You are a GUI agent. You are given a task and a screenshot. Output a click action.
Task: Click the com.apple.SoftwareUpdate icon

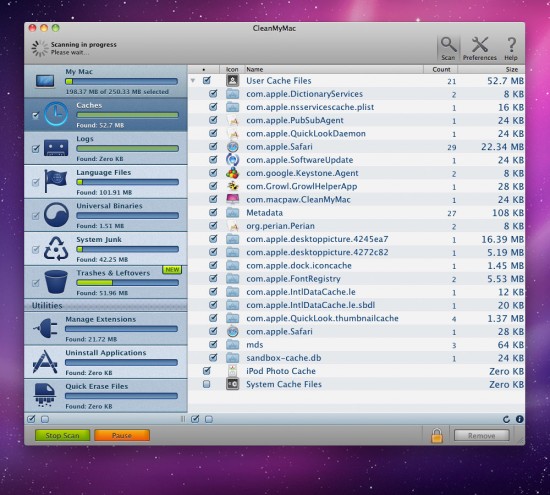tap(232, 160)
